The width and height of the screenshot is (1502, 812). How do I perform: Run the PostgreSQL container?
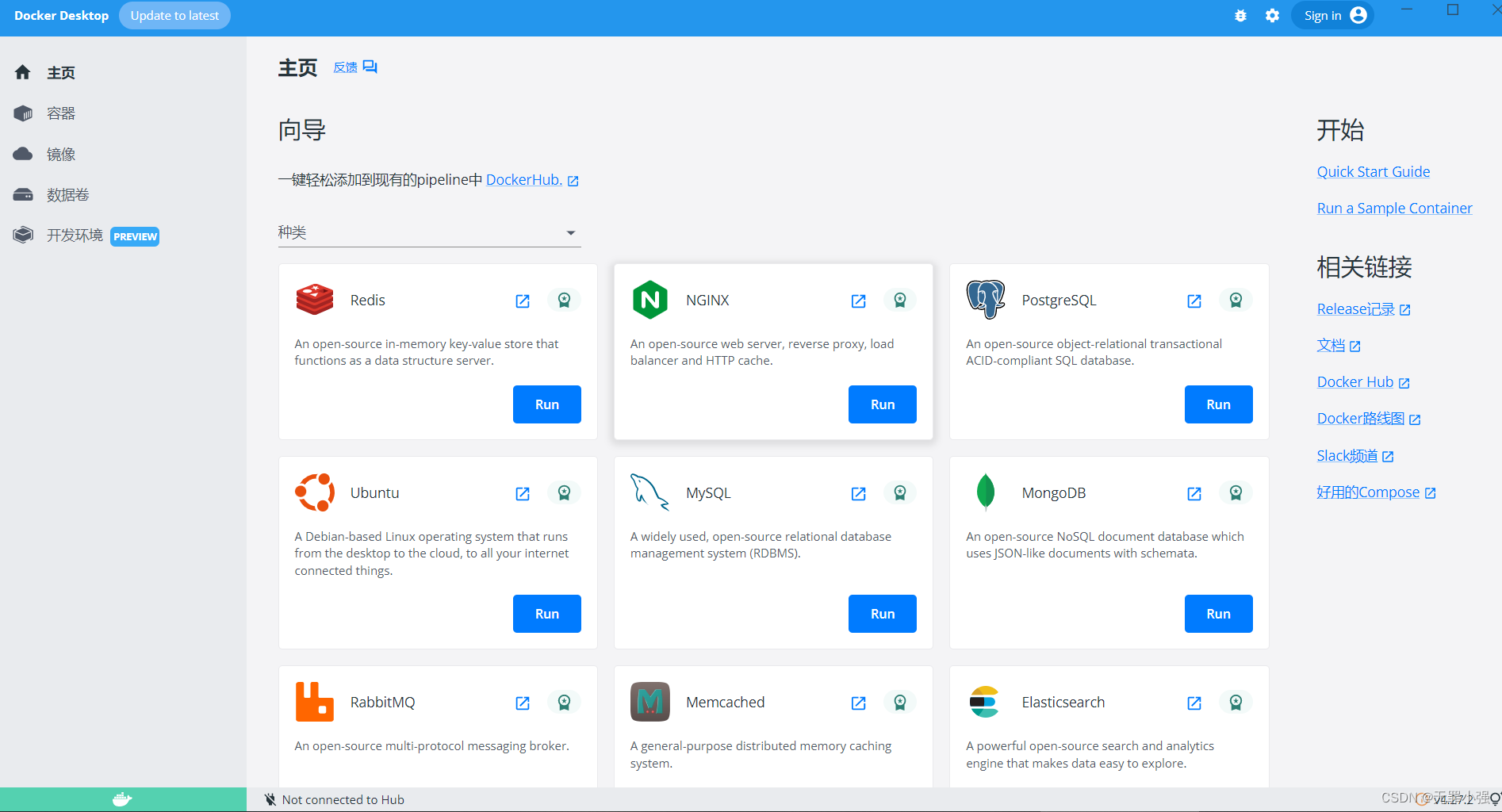coord(1218,404)
